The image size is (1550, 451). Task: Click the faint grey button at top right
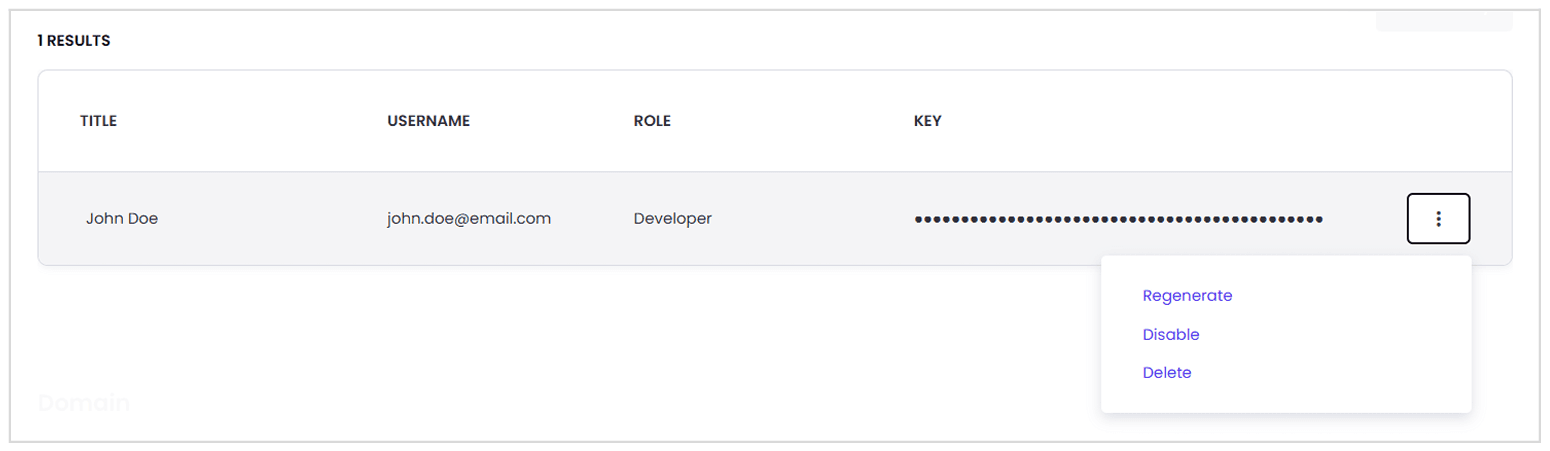pyautogui.click(x=1444, y=22)
